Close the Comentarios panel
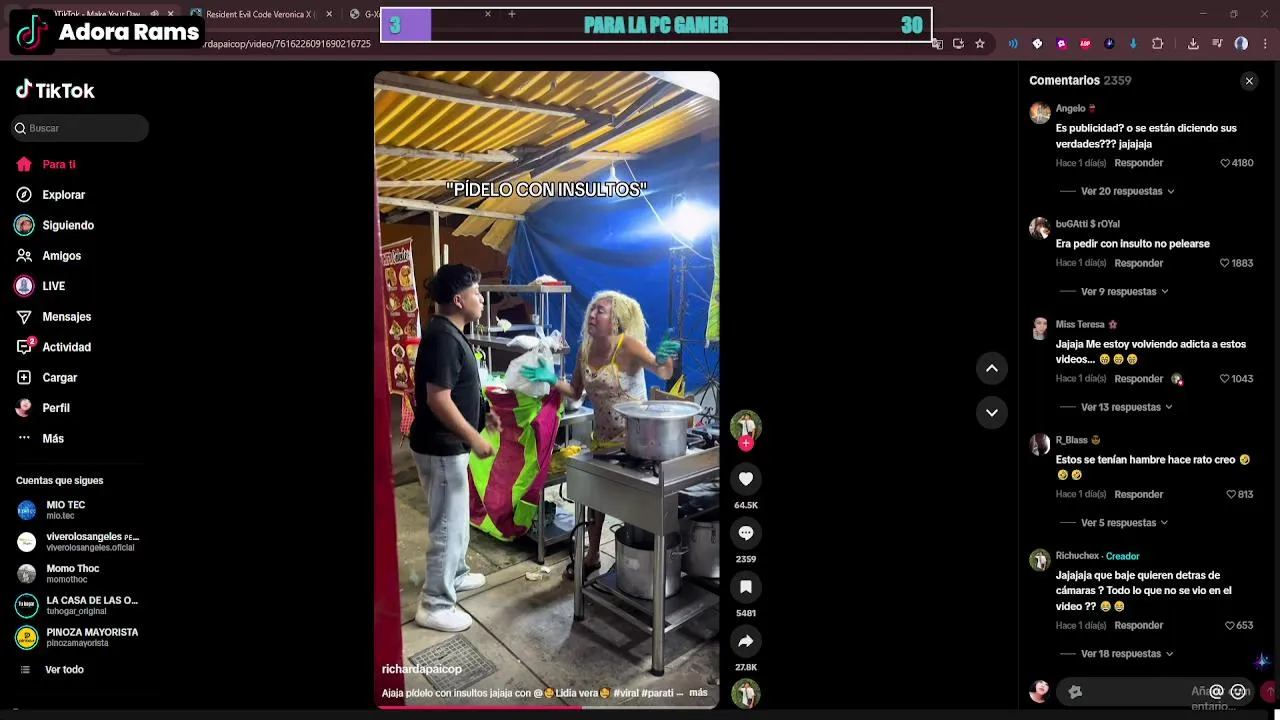 point(1249,81)
